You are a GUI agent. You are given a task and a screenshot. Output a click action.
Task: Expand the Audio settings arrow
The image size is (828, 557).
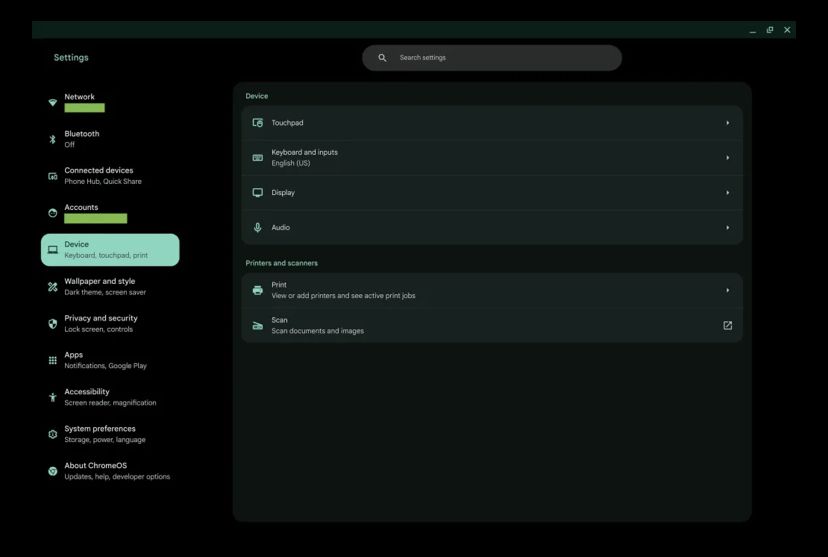coord(727,228)
